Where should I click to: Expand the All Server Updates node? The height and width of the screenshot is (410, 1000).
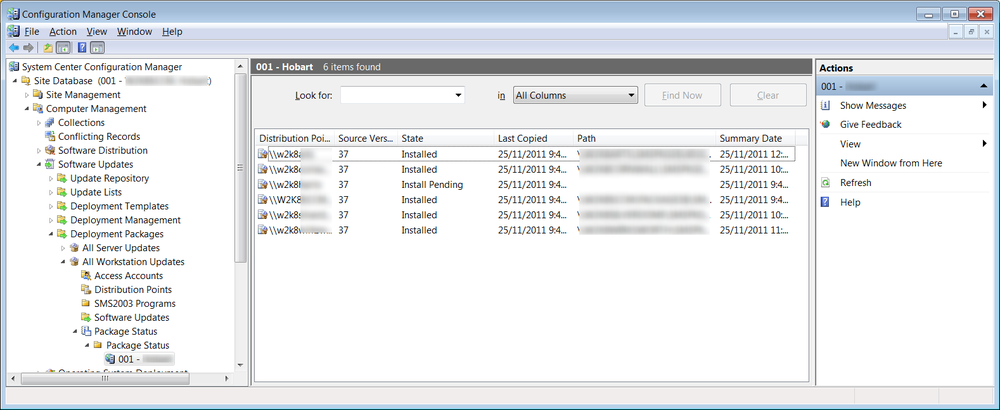point(63,248)
